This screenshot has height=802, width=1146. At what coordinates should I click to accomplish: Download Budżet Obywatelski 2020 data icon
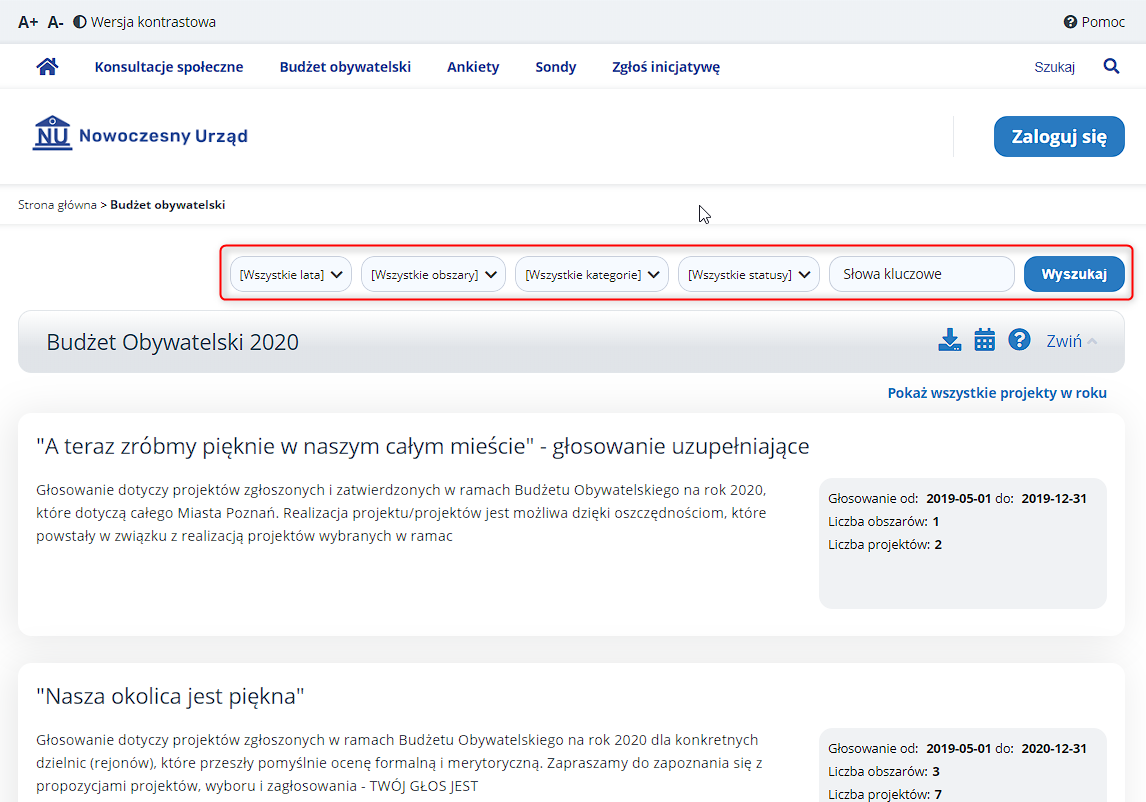click(949, 340)
